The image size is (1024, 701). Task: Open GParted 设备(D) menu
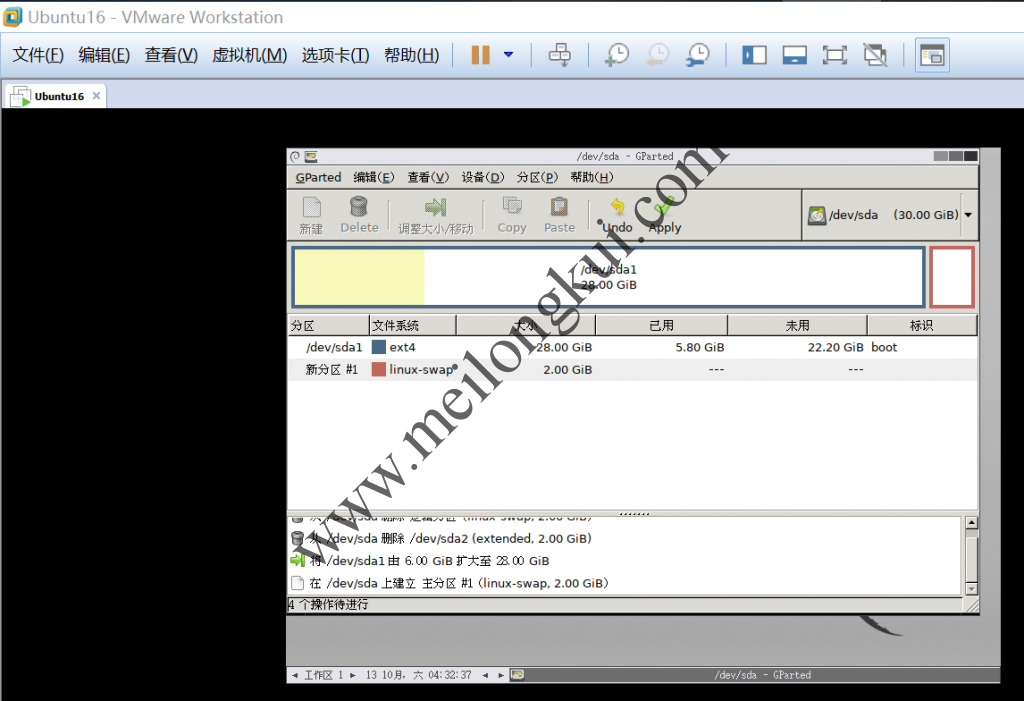coord(483,177)
